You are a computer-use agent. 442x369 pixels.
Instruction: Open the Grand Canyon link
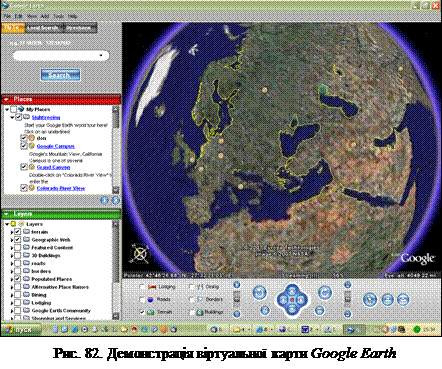tap(53, 167)
